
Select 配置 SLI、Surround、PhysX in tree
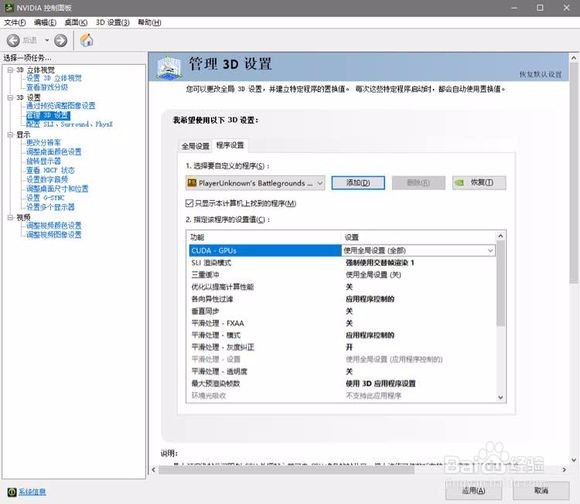coord(69,124)
